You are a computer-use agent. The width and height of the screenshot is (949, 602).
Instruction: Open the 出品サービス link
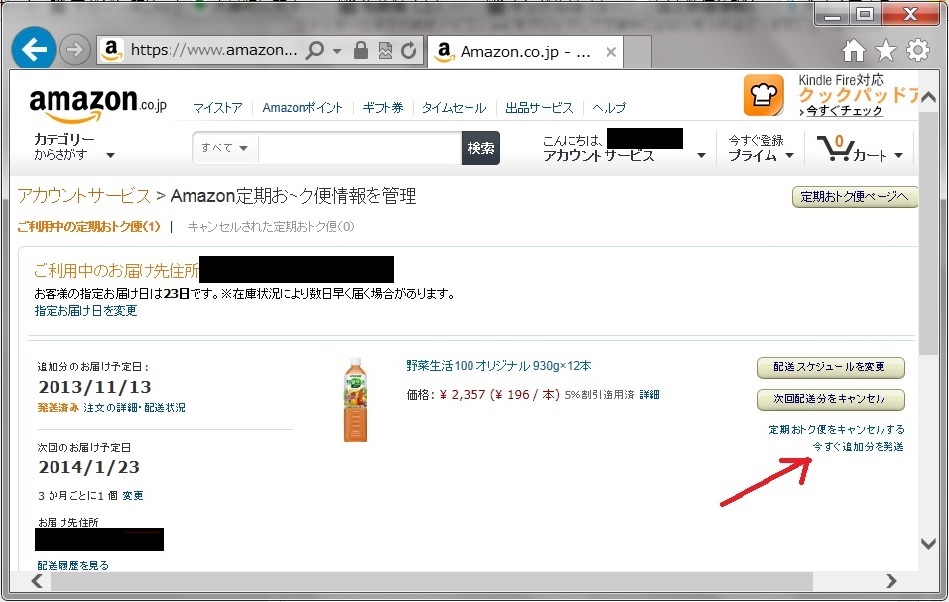[x=539, y=108]
